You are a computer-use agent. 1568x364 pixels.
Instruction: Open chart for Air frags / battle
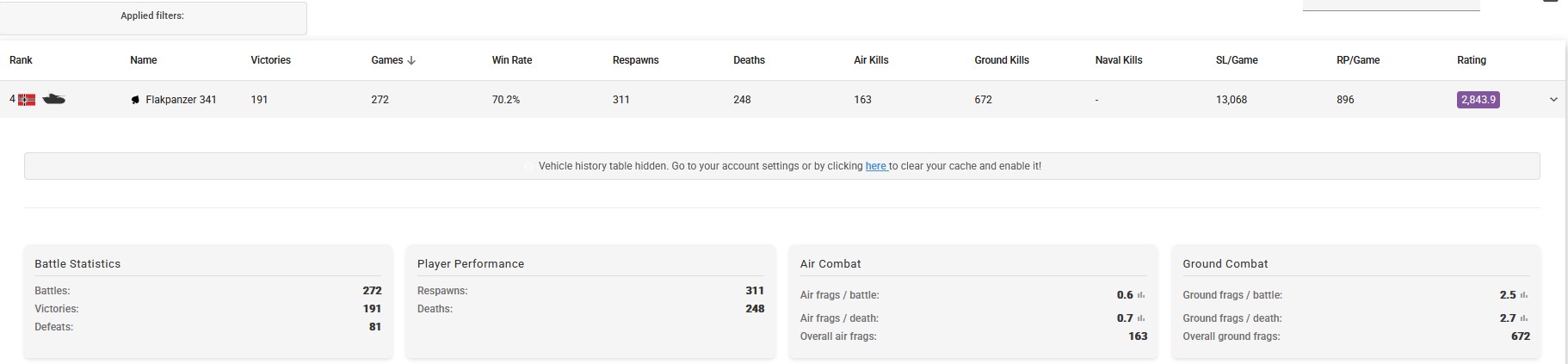[1141, 295]
